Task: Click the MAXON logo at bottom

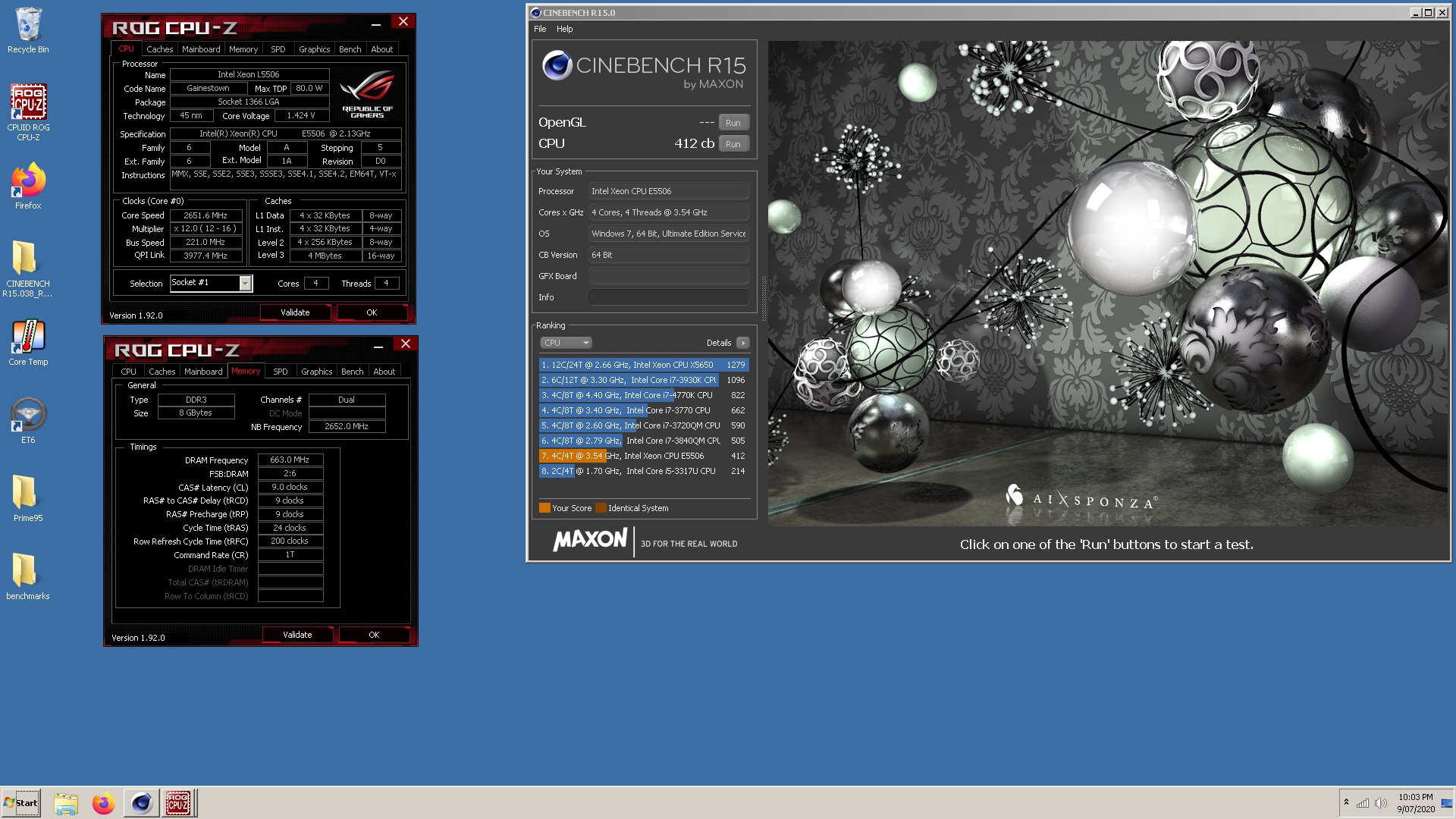Action: click(x=591, y=541)
